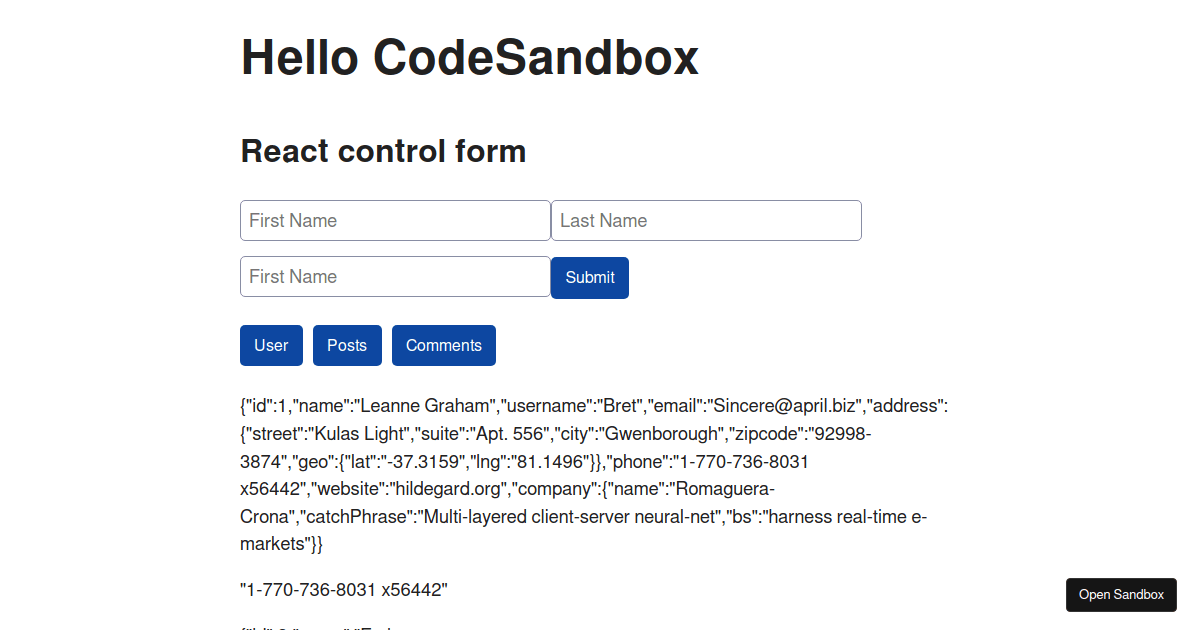
Task: Click the Posts button
Action: click(347, 345)
